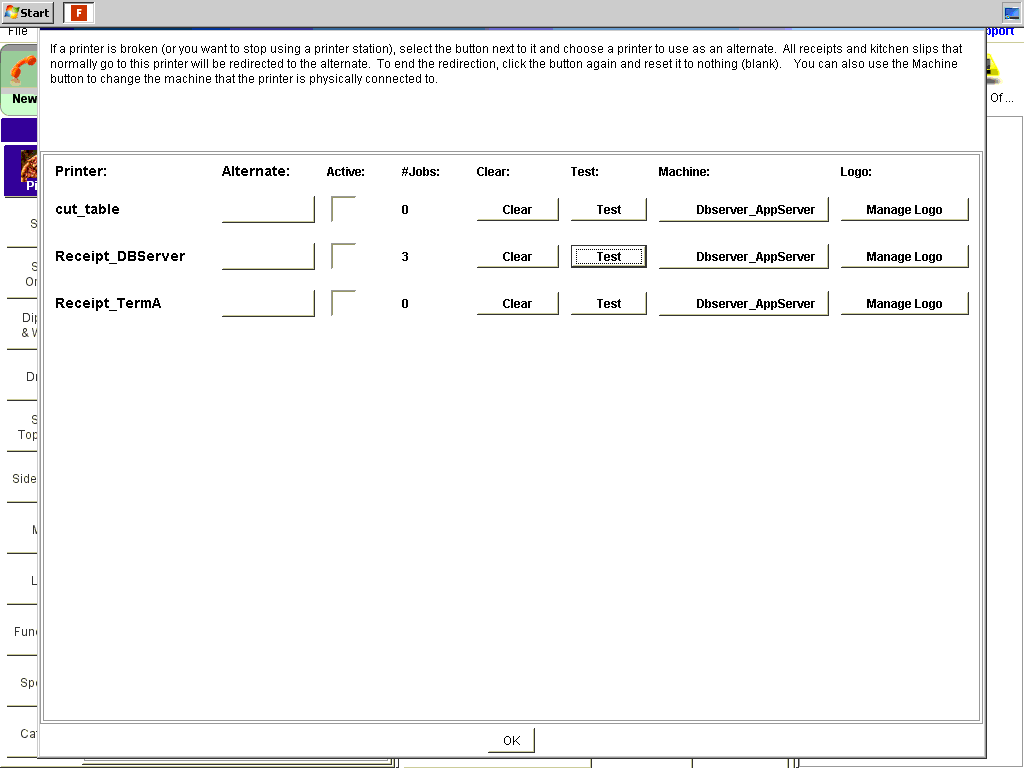The height and width of the screenshot is (768, 1024).
Task: Open the Windows Start menu
Action: click(27, 13)
